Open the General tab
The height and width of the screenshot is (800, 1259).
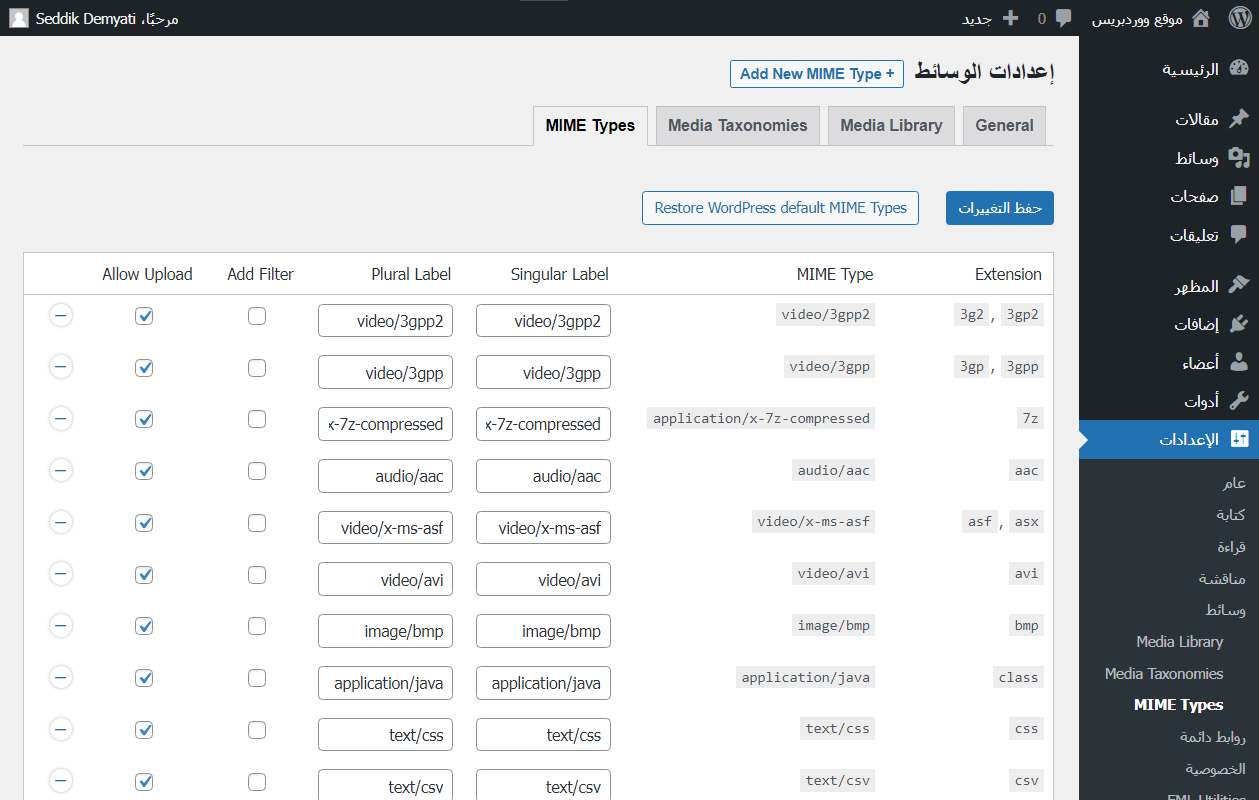point(1004,126)
